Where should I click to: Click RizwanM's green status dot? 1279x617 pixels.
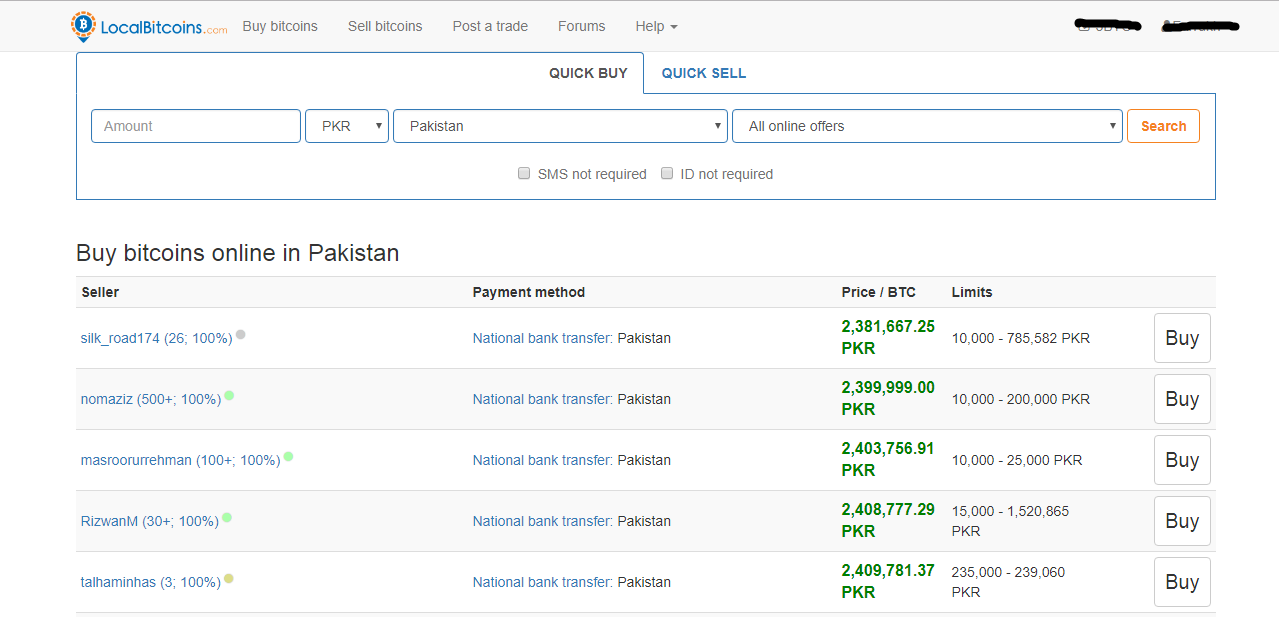[227, 518]
